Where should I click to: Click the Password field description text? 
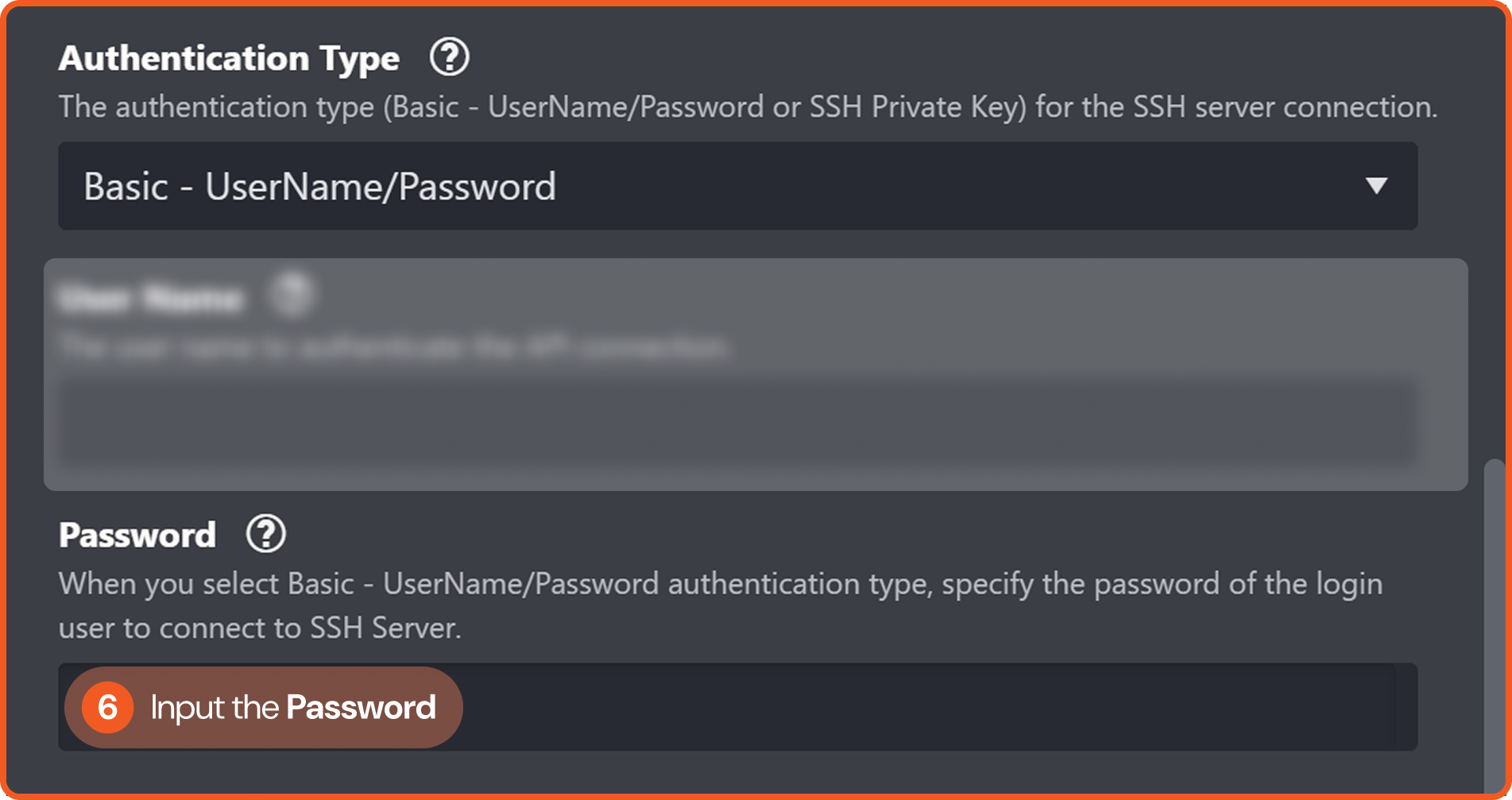point(720,605)
